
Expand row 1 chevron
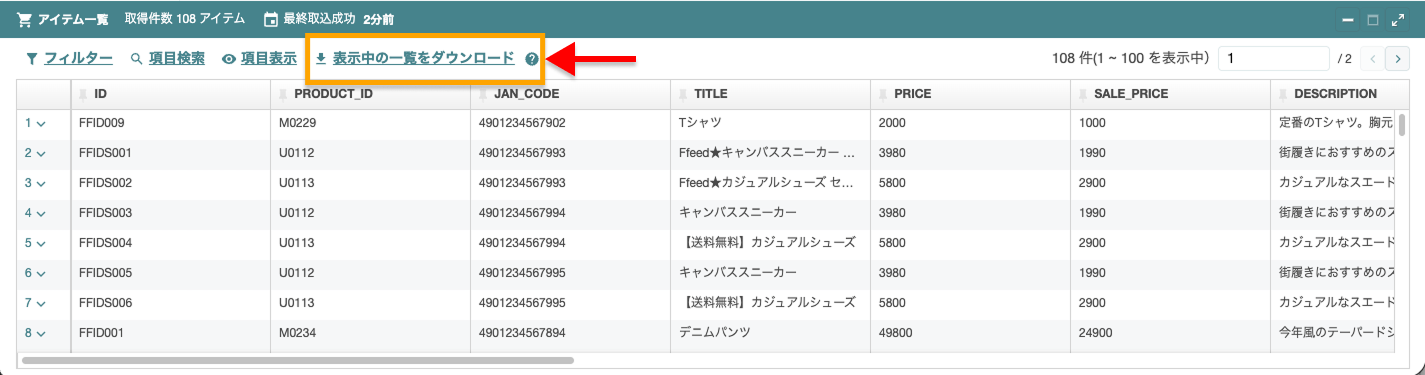click(x=41, y=124)
